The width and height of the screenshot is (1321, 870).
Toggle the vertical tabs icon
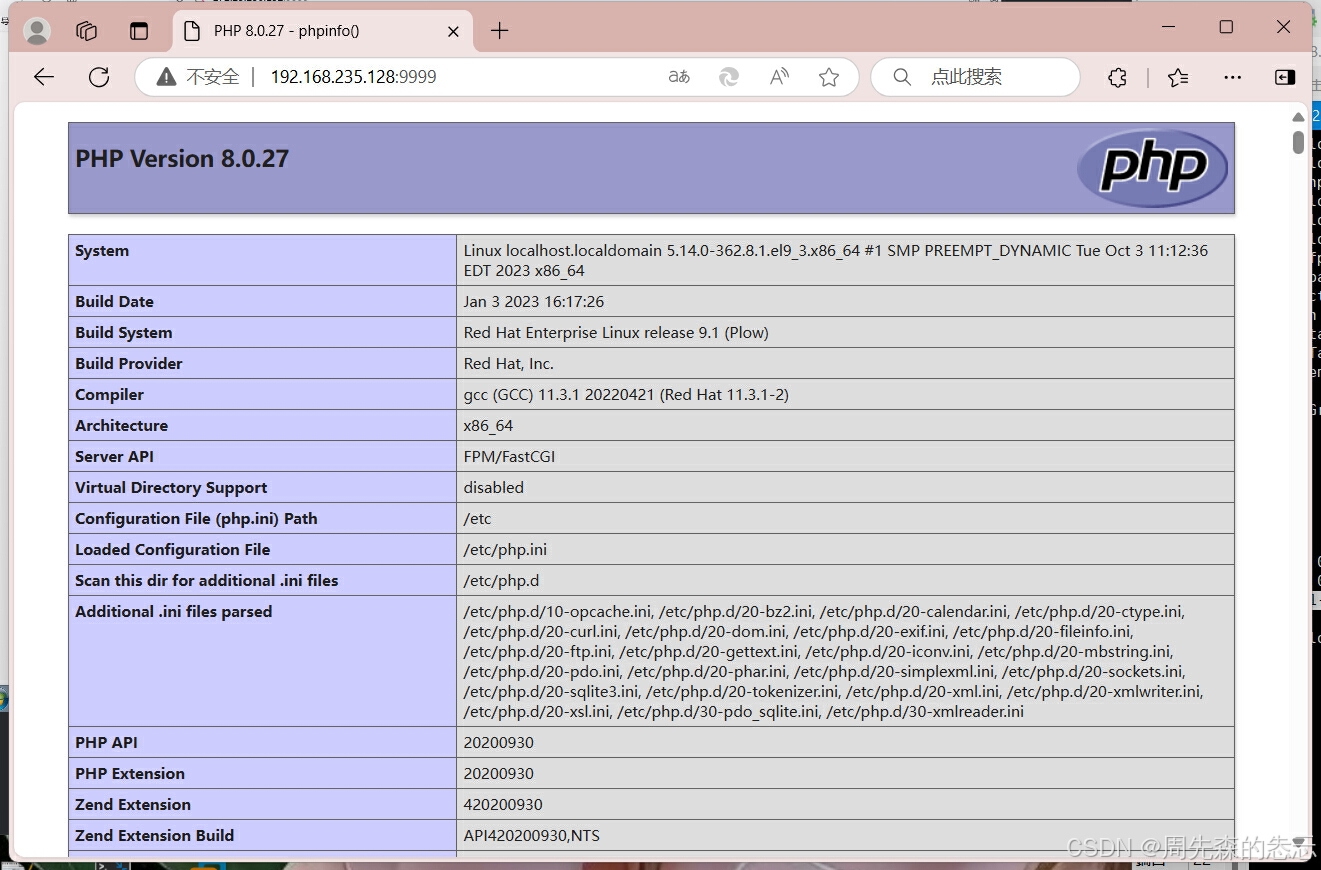(x=139, y=31)
